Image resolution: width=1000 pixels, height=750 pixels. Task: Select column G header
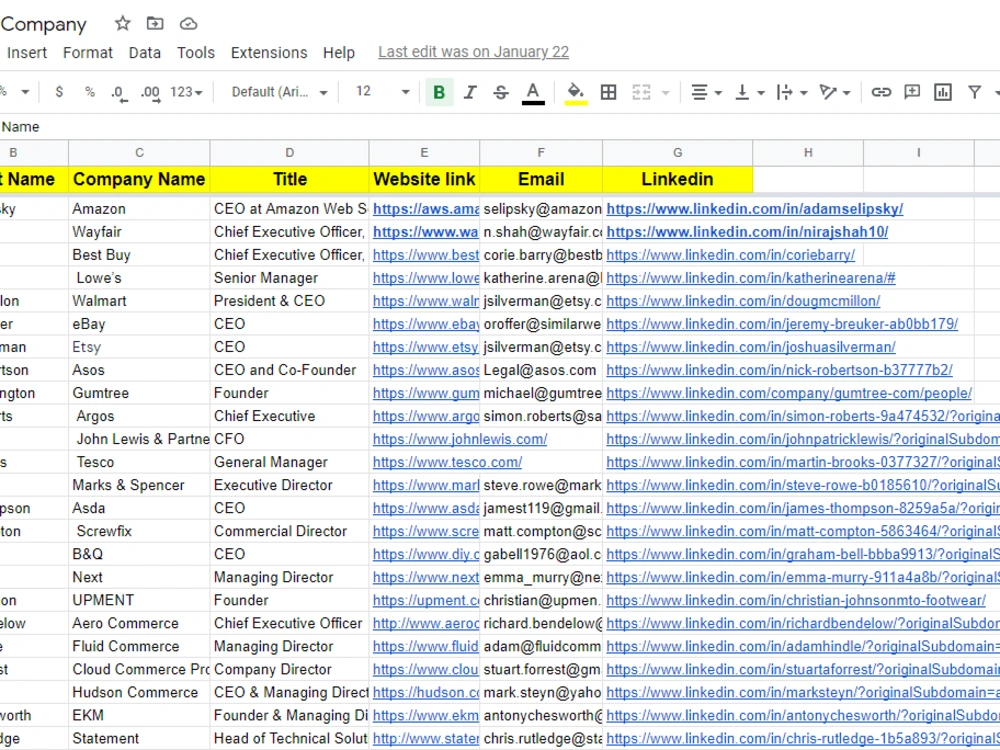(x=677, y=152)
